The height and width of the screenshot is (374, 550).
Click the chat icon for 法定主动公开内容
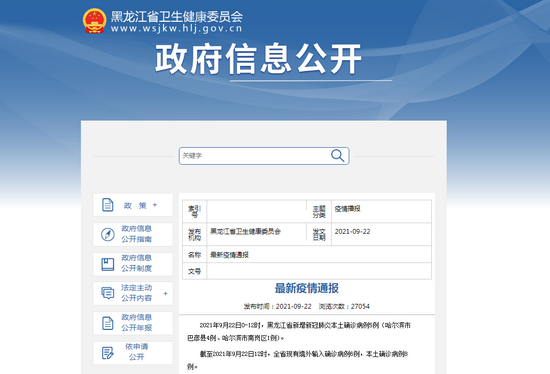click(108, 293)
